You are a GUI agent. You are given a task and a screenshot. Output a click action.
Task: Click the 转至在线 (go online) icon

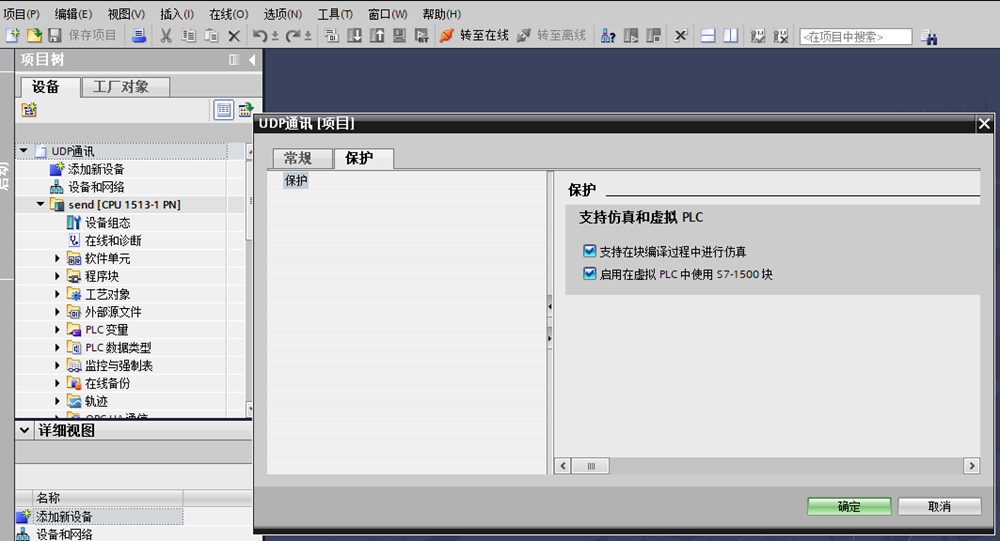pyautogui.click(x=447, y=36)
